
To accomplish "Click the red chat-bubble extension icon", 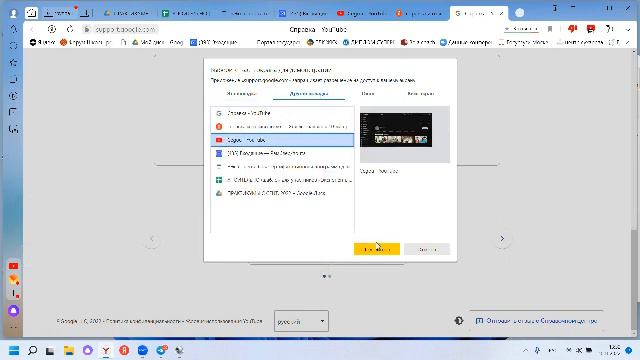I will (x=591, y=29).
